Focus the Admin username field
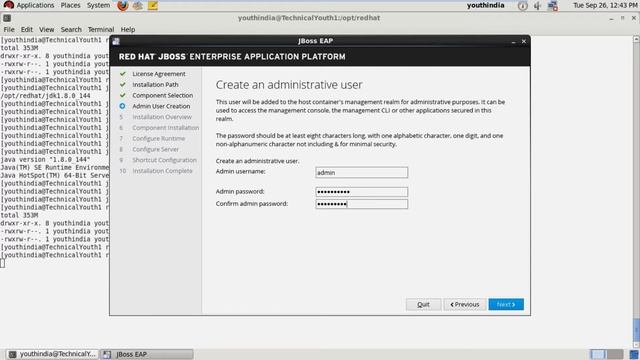The image size is (640, 360). pos(361,173)
